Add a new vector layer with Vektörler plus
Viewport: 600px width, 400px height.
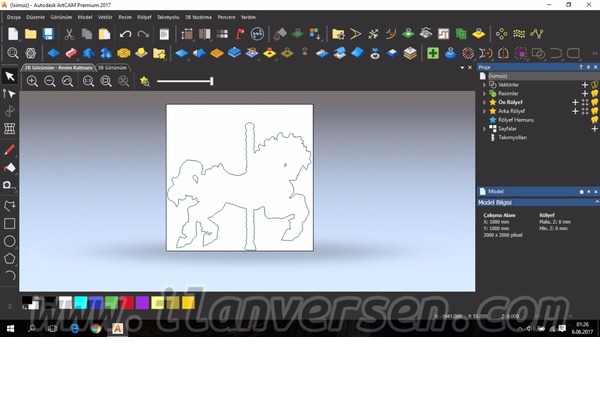pyautogui.click(x=585, y=85)
